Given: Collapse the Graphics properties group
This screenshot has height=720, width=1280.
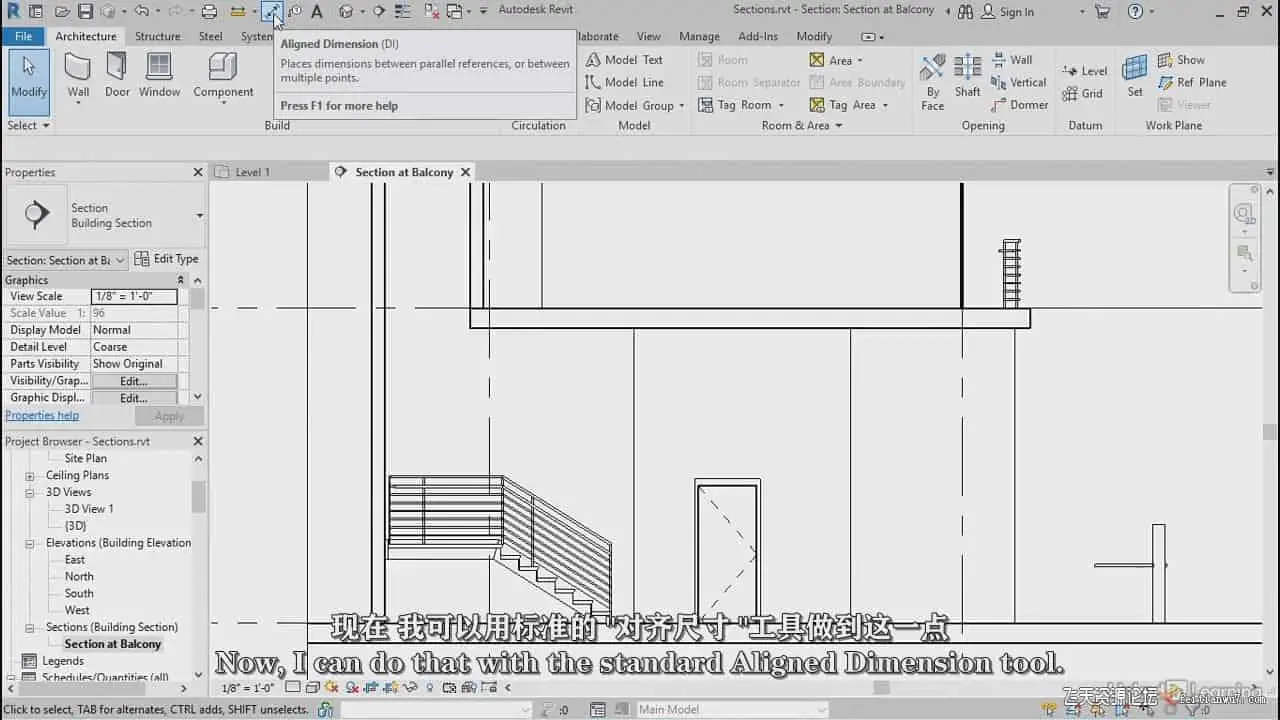Looking at the screenshot, I should (x=181, y=280).
